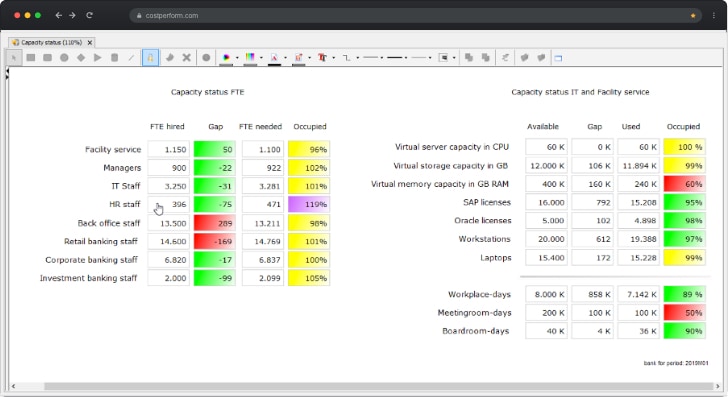Open the gradient color dropdown arrow

pyautogui.click(x=261, y=58)
